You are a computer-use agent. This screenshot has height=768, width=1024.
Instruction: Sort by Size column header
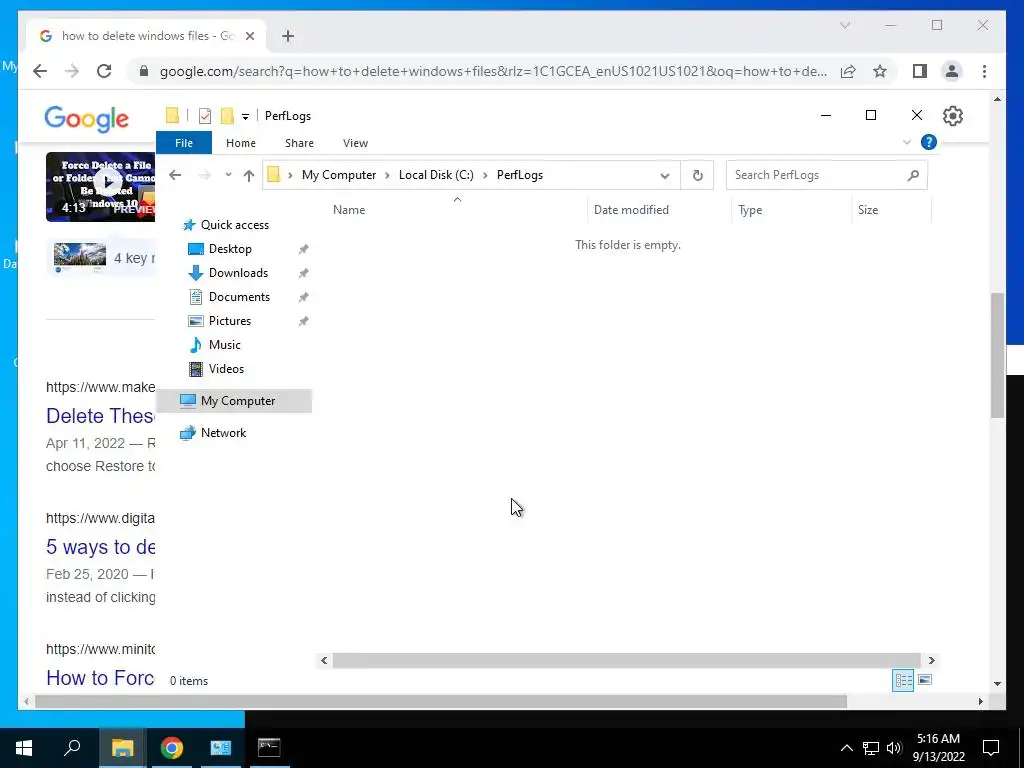click(x=868, y=210)
